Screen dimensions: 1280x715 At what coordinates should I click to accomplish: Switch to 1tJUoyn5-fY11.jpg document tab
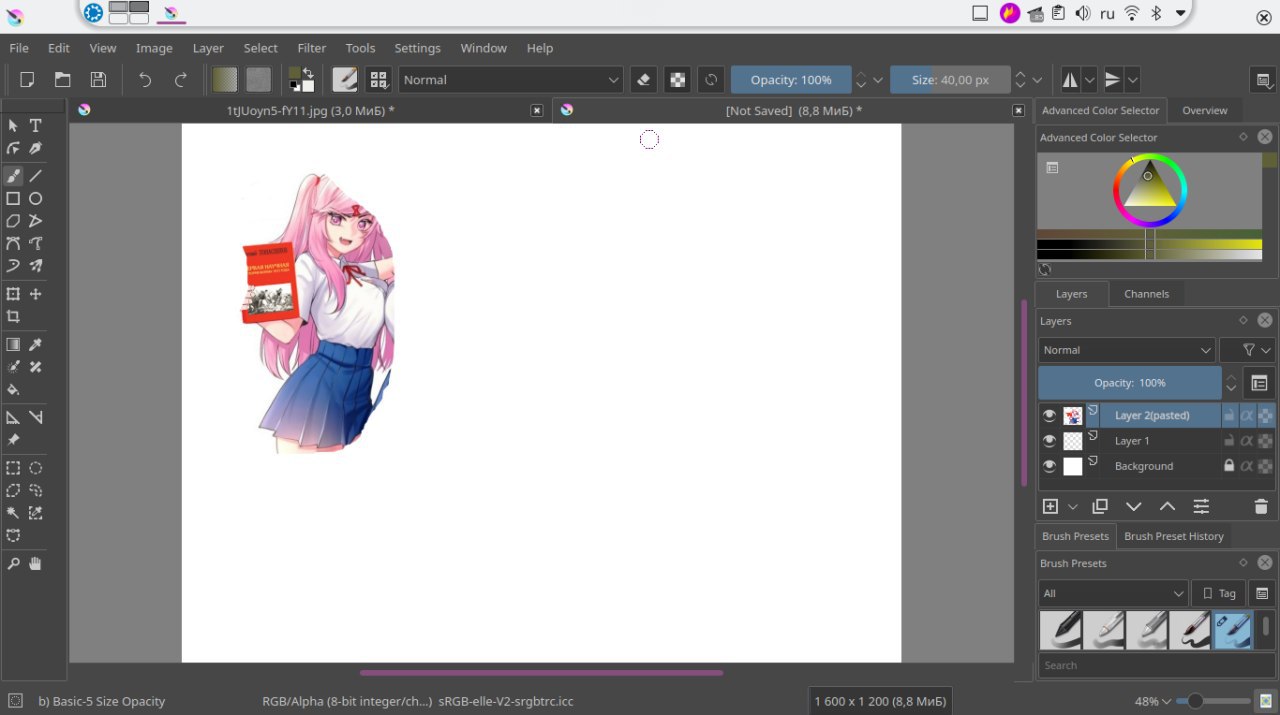pos(310,111)
